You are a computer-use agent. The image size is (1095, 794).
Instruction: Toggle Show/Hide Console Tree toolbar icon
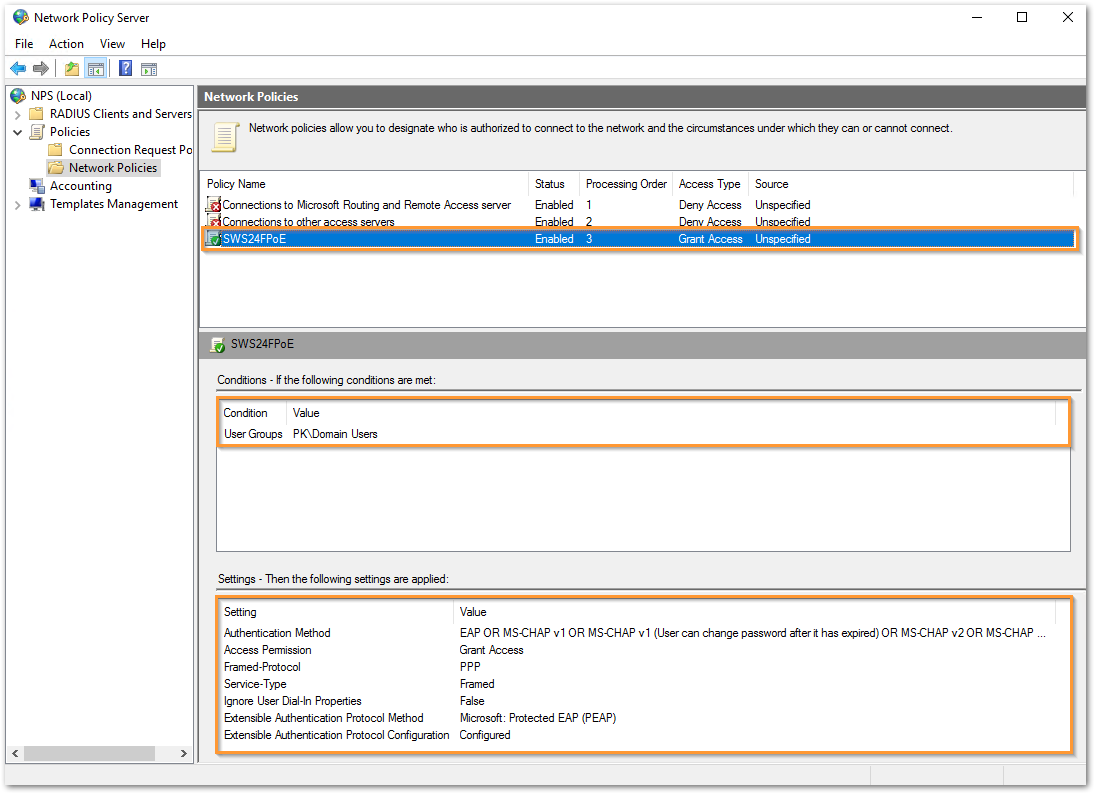(x=95, y=69)
